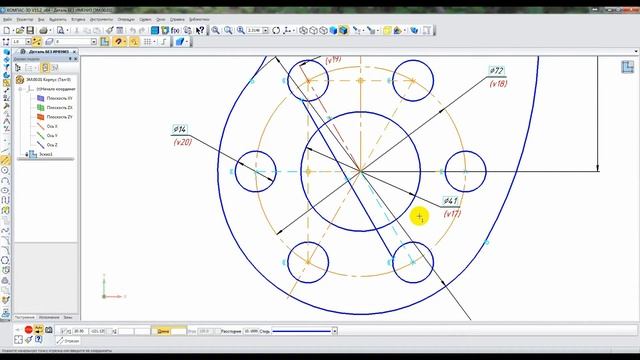Image resolution: width=640 pixels, height=360 pixels.
Task: Open the orientation dropdown arrow next to axes icon
Action: click(294, 30)
